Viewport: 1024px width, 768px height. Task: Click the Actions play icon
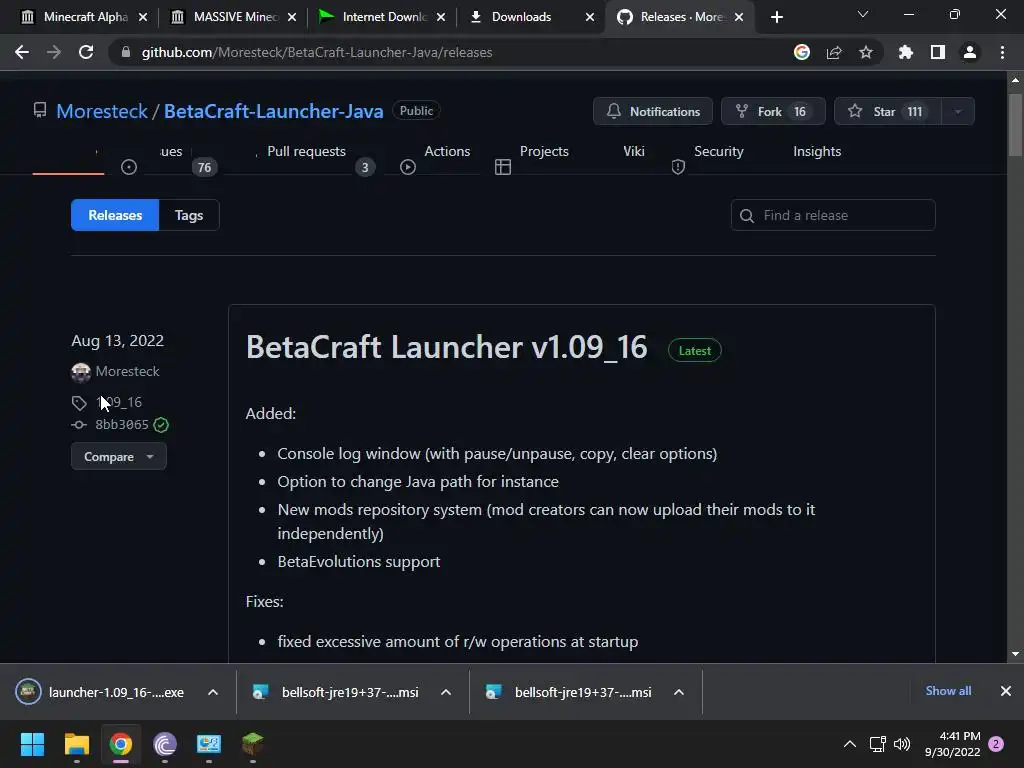click(x=408, y=167)
